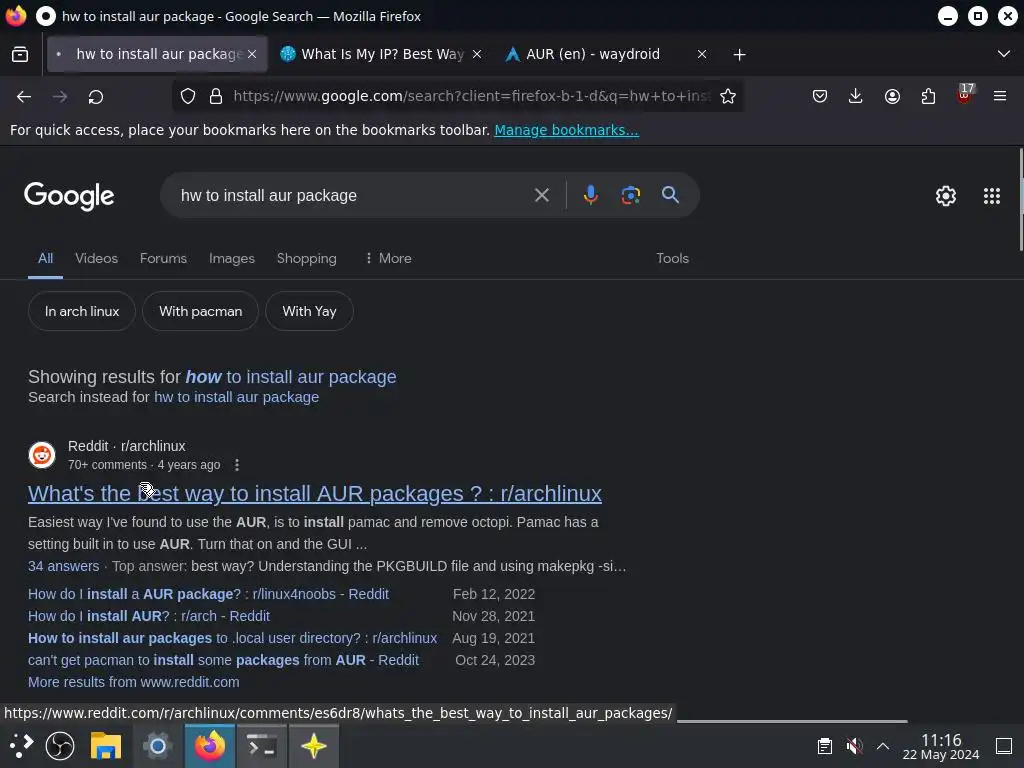
Task: Open How do I install AUR r/arch link
Action: [x=149, y=616]
